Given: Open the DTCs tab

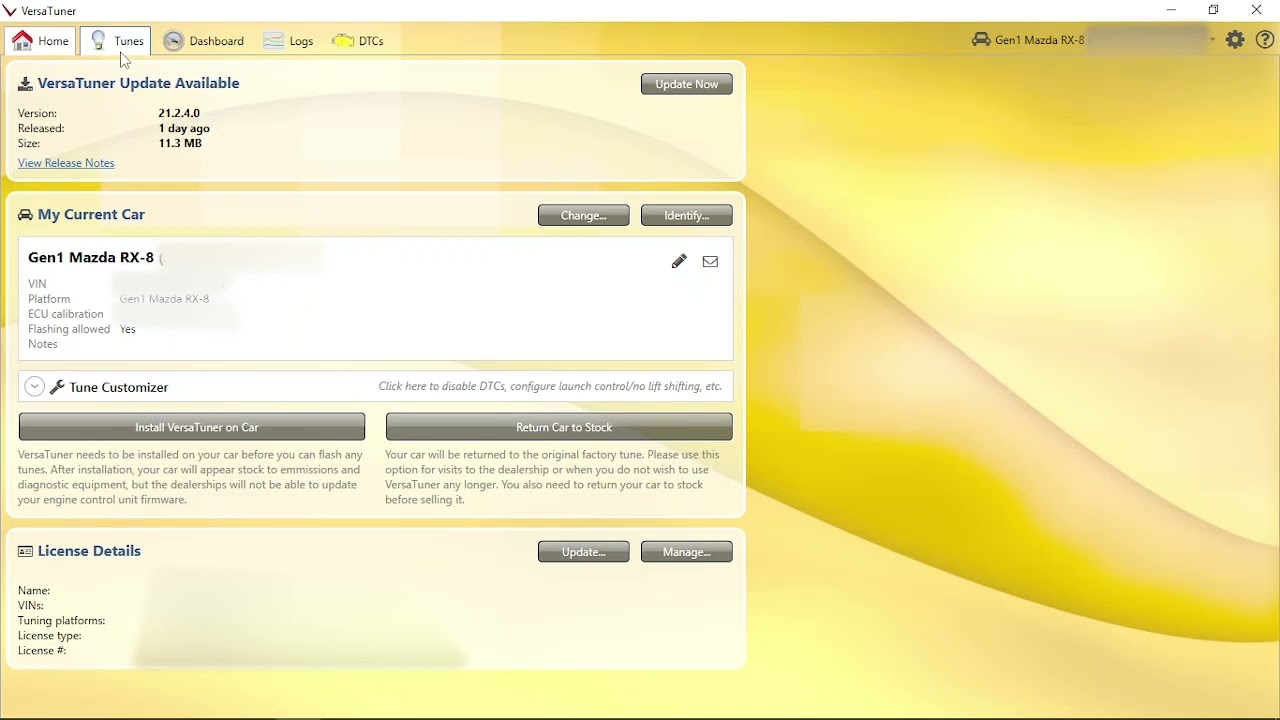Looking at the screenshot, I should (x=358, y=41).
